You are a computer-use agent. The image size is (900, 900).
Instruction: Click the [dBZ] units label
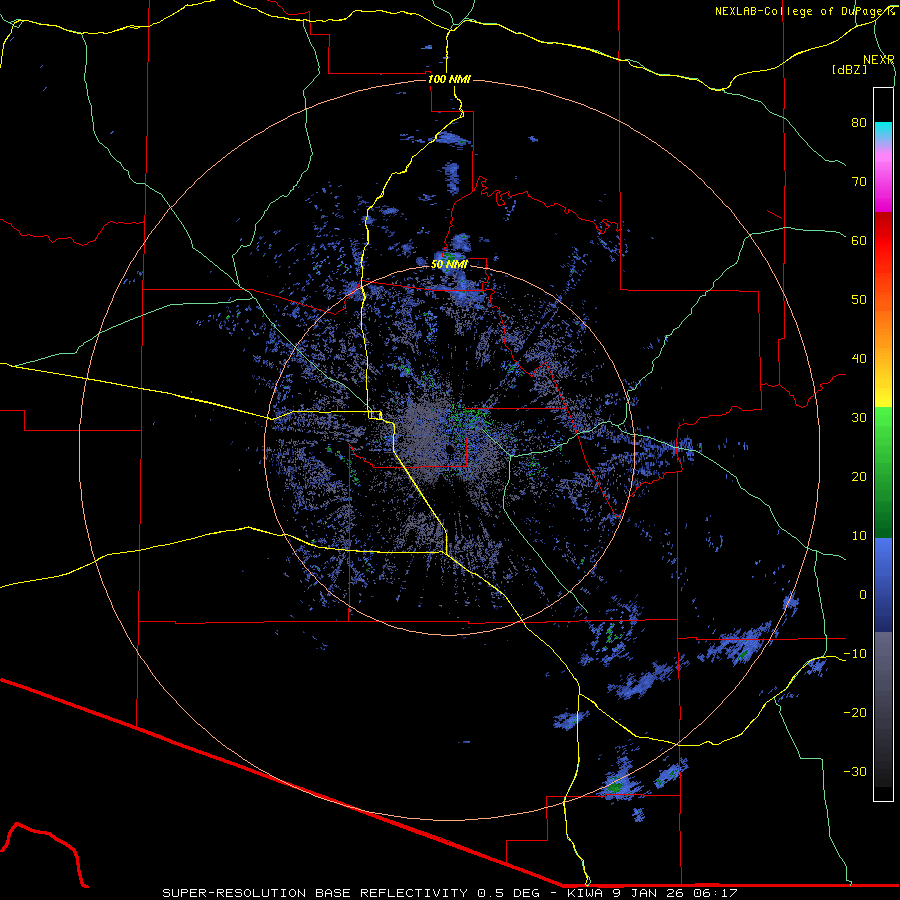pyautogui.click(x=849, y=70)
